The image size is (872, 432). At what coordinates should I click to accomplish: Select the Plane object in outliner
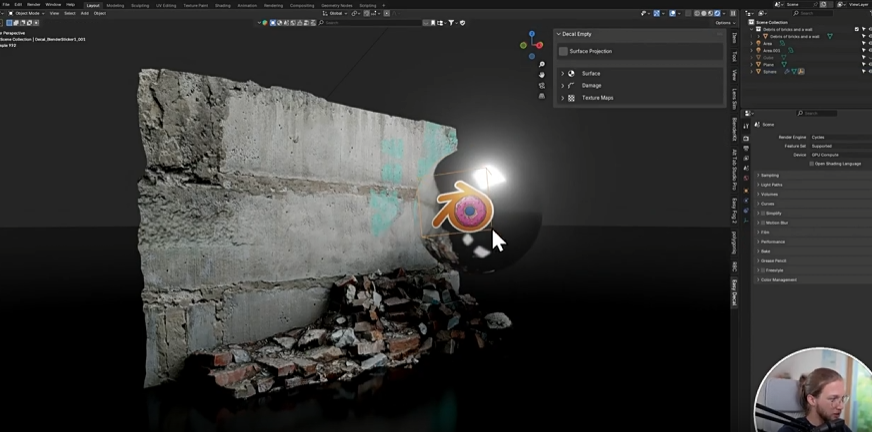[769, 64]
